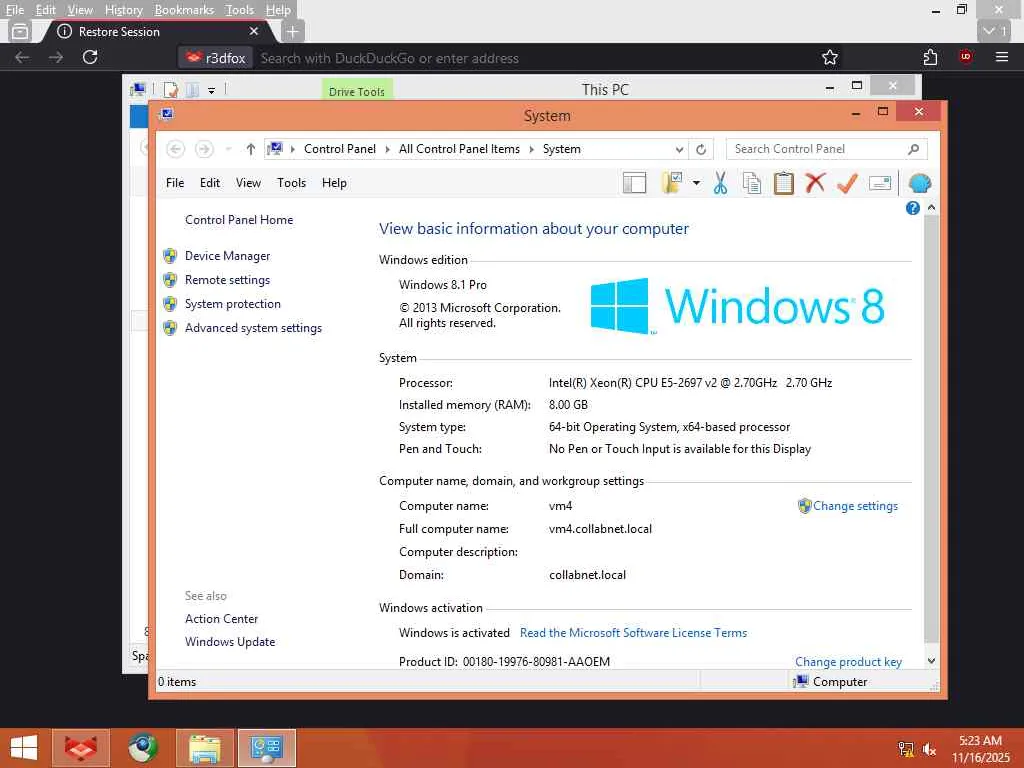
Task: Select All Control Panel Items breadcrumb
Action: (459, 149)
